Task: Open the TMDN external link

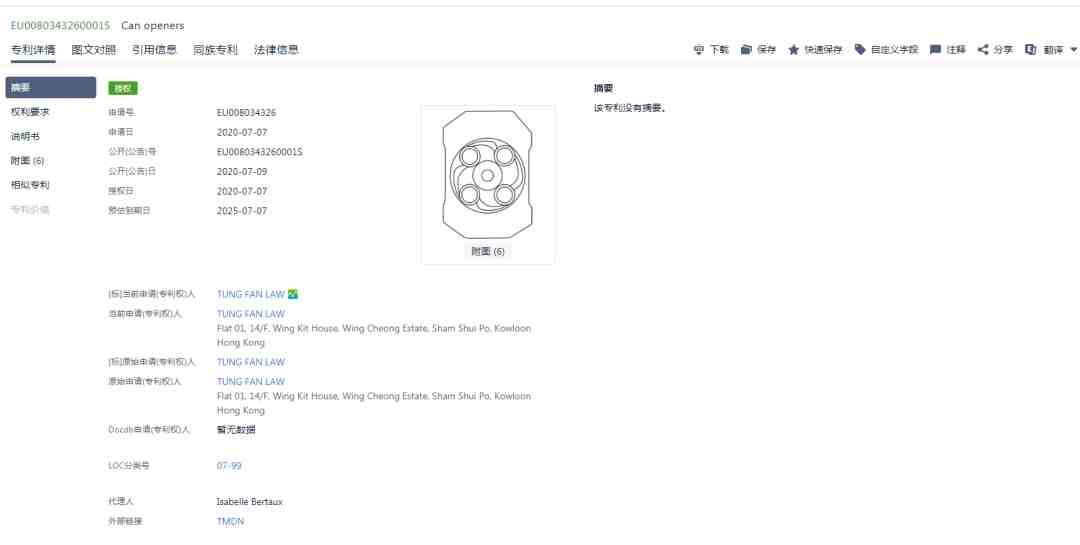Action: pyautogui.click(x=230, y=522)
